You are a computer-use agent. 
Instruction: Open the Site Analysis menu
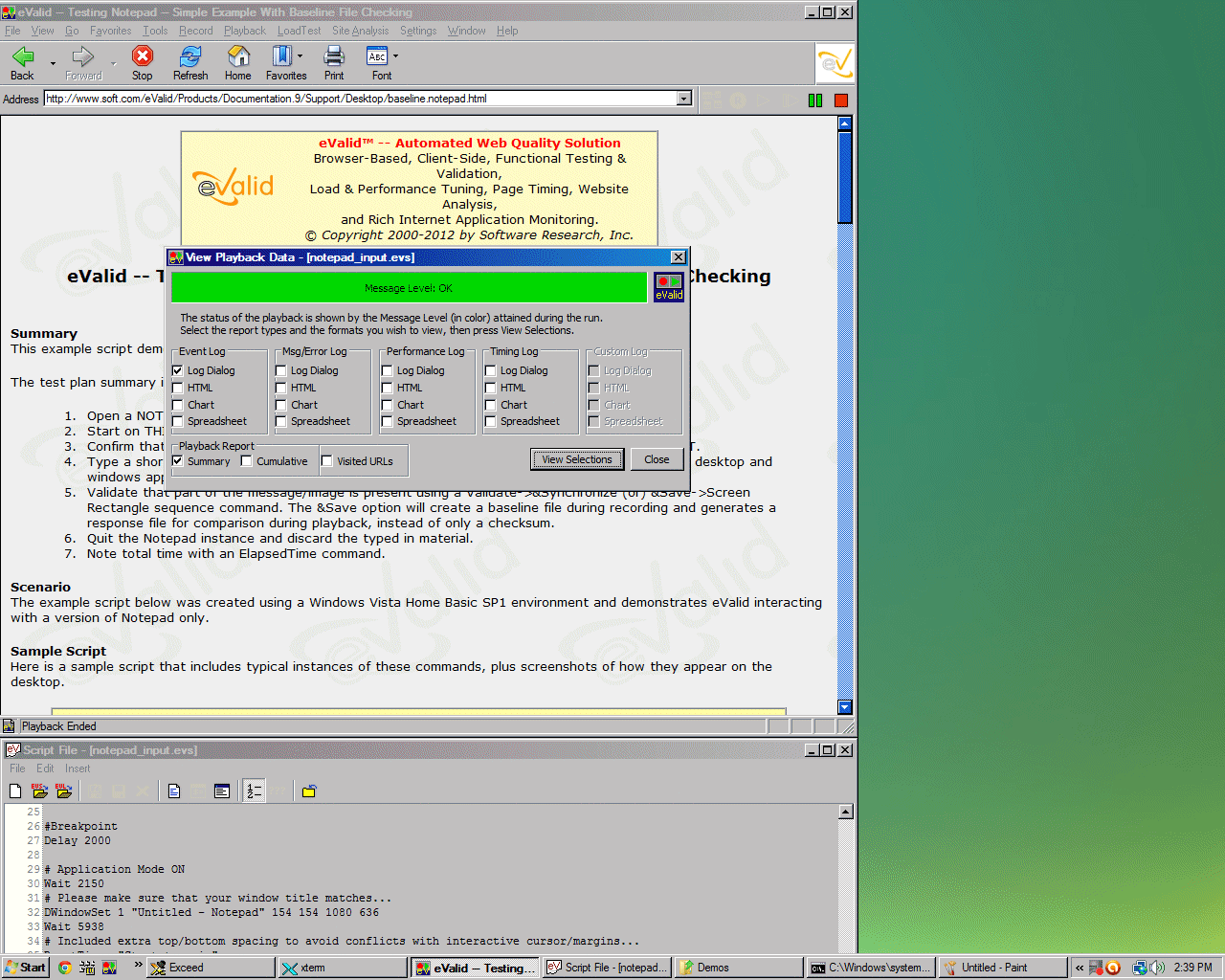point(361,31)
